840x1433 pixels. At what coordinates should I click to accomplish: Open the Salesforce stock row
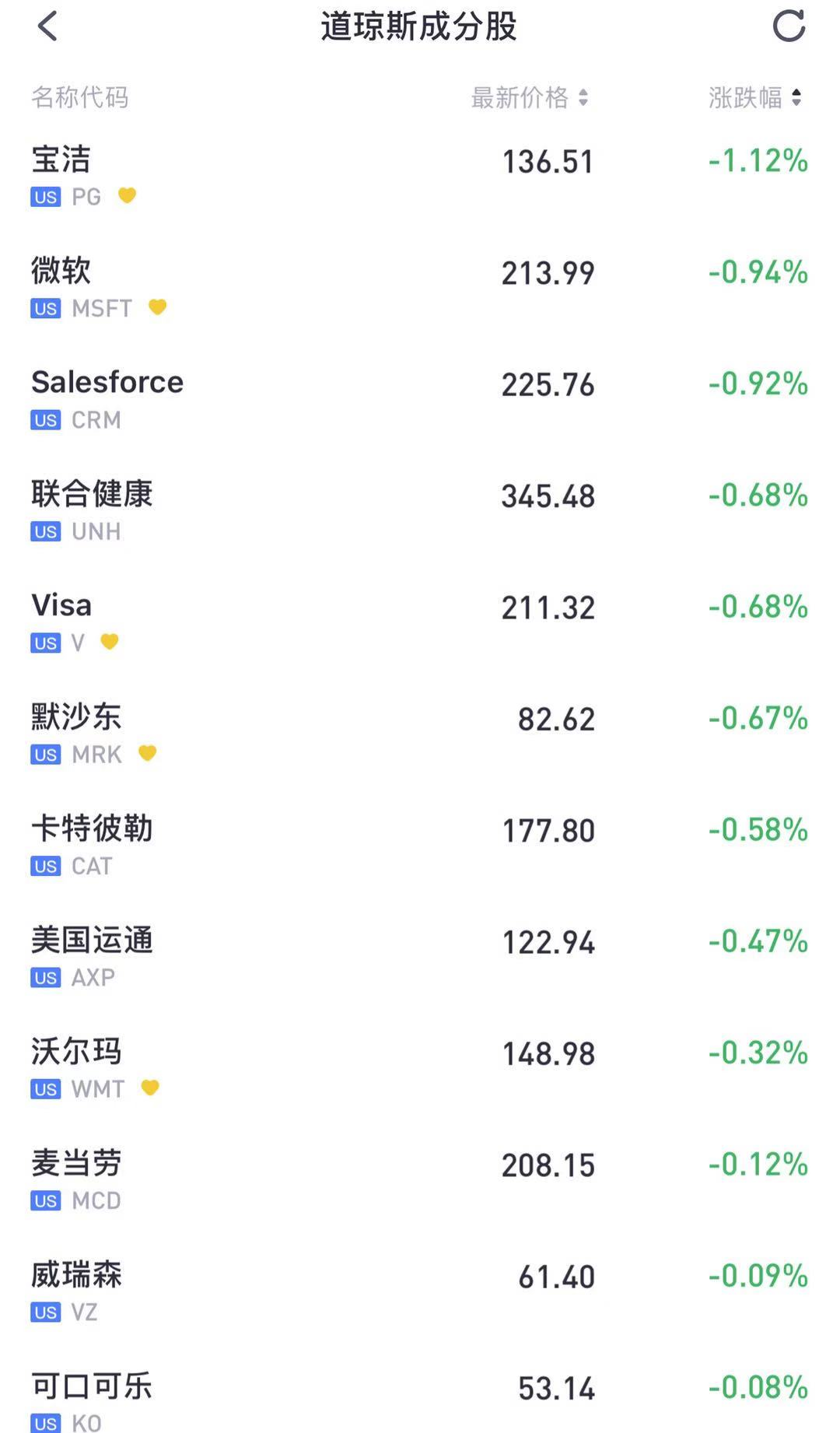click(420, 399)
